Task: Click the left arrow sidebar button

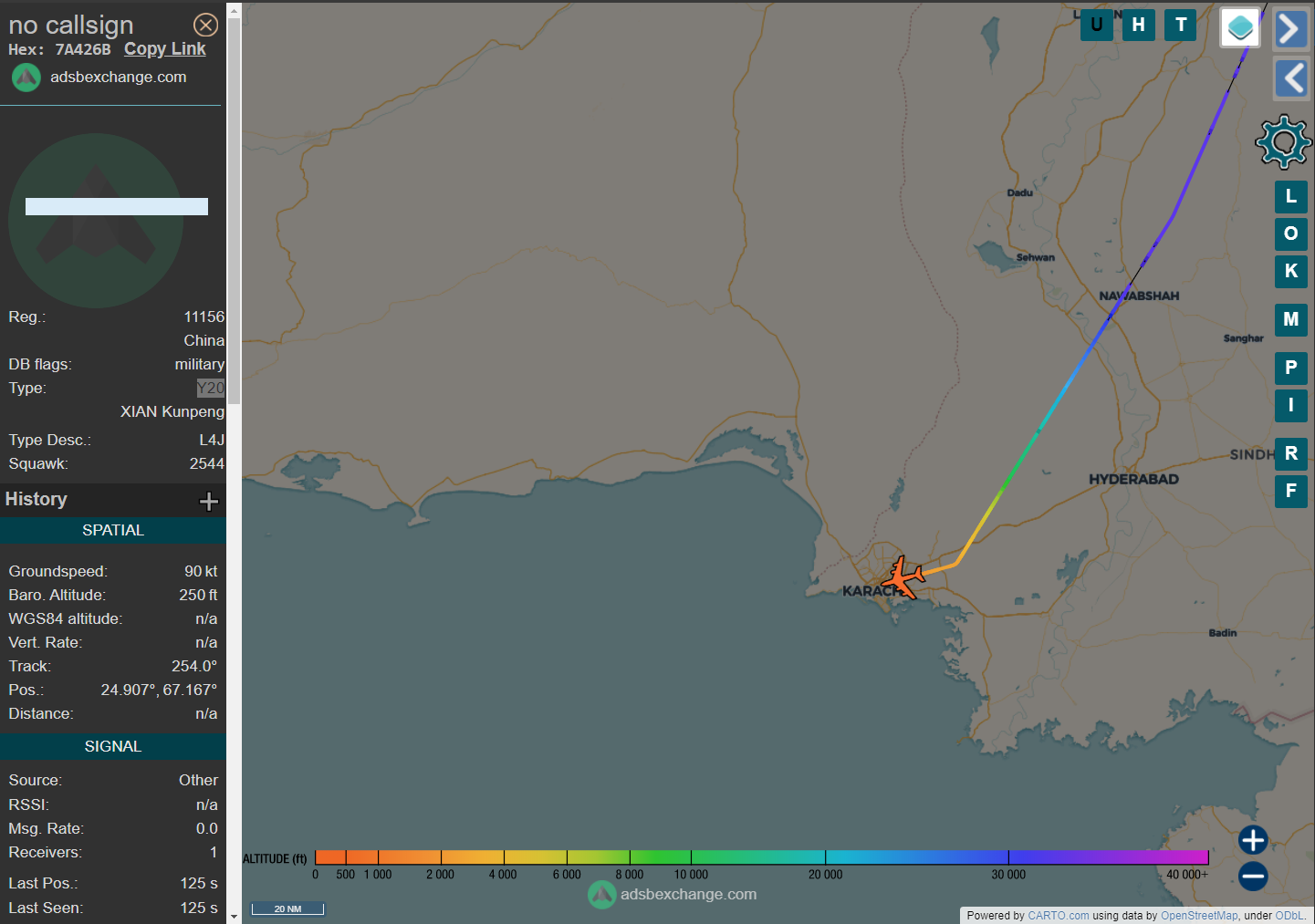Action: point(1291,78)
